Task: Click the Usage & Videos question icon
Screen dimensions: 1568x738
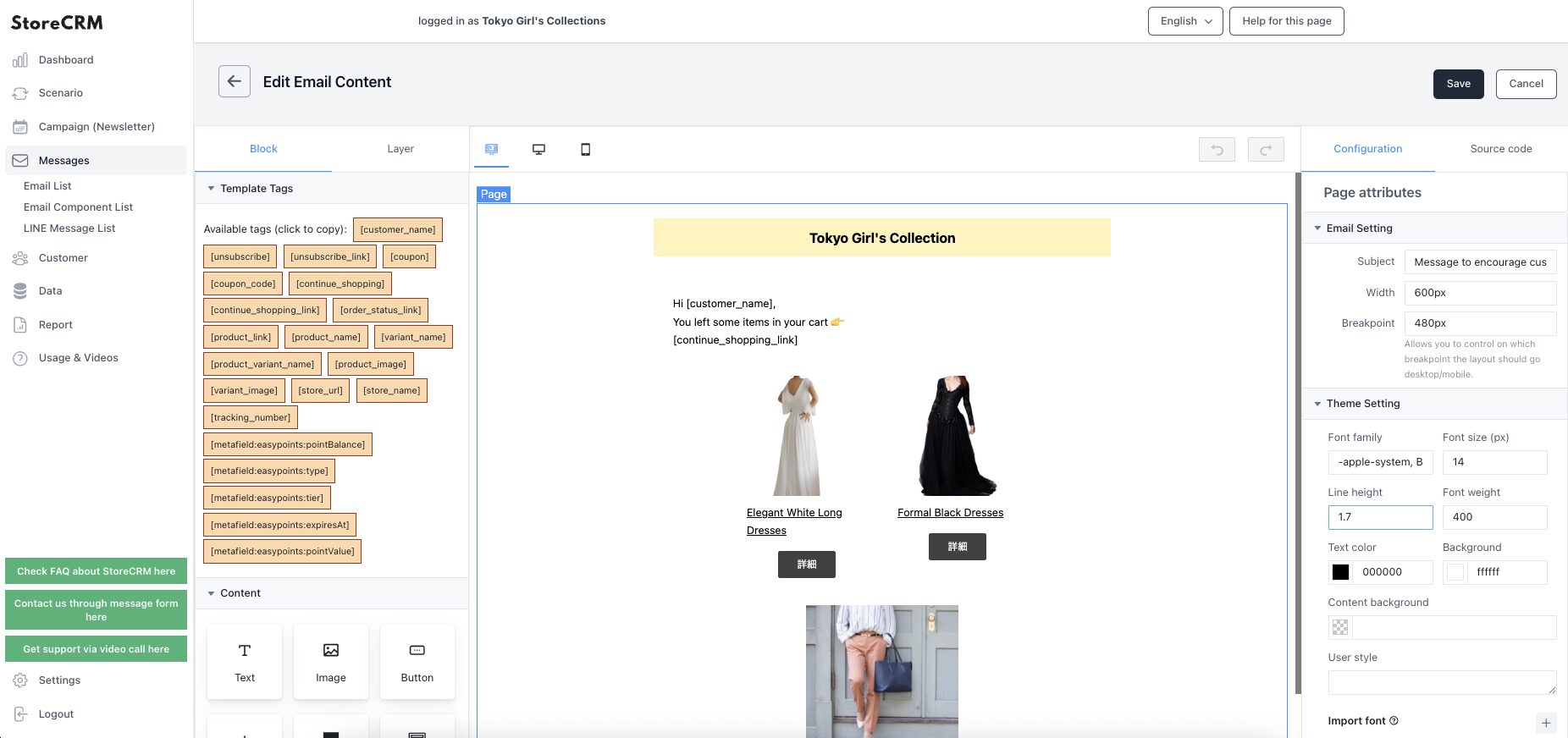Action: click(x=20, y=358)
